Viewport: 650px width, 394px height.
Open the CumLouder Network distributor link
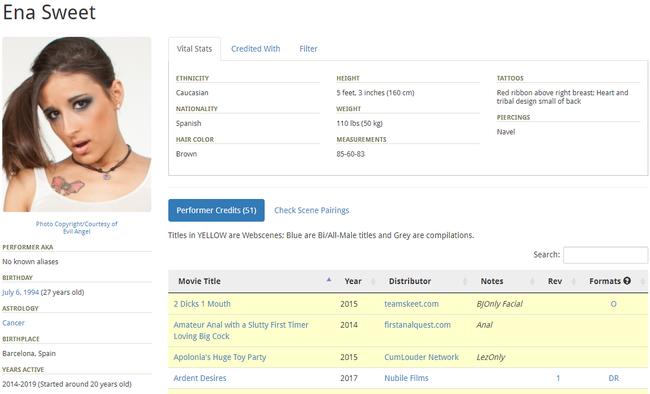pyautogui.click(x=421, y=357)
